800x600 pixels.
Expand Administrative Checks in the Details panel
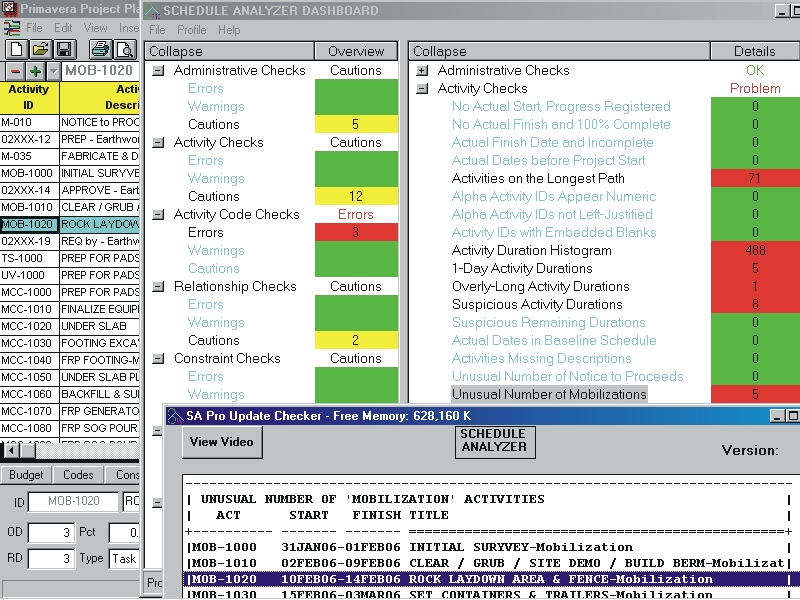422,71
